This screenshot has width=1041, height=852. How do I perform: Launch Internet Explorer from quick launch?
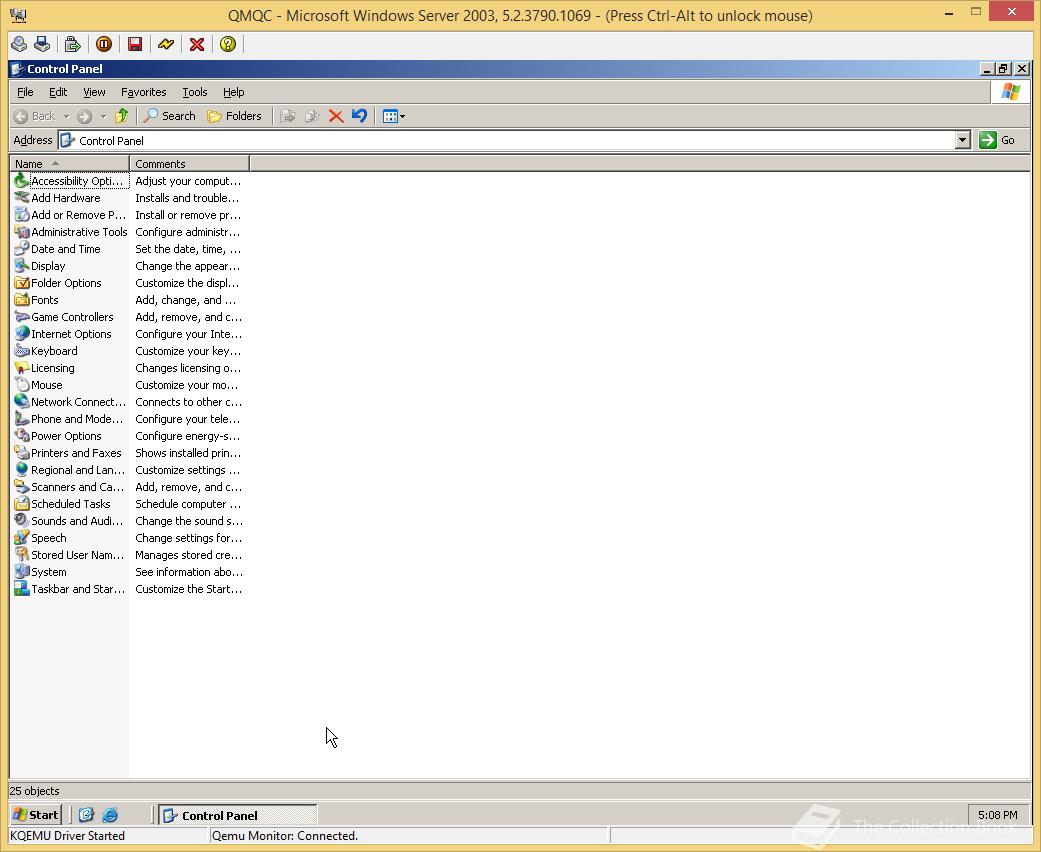[110, 815]
